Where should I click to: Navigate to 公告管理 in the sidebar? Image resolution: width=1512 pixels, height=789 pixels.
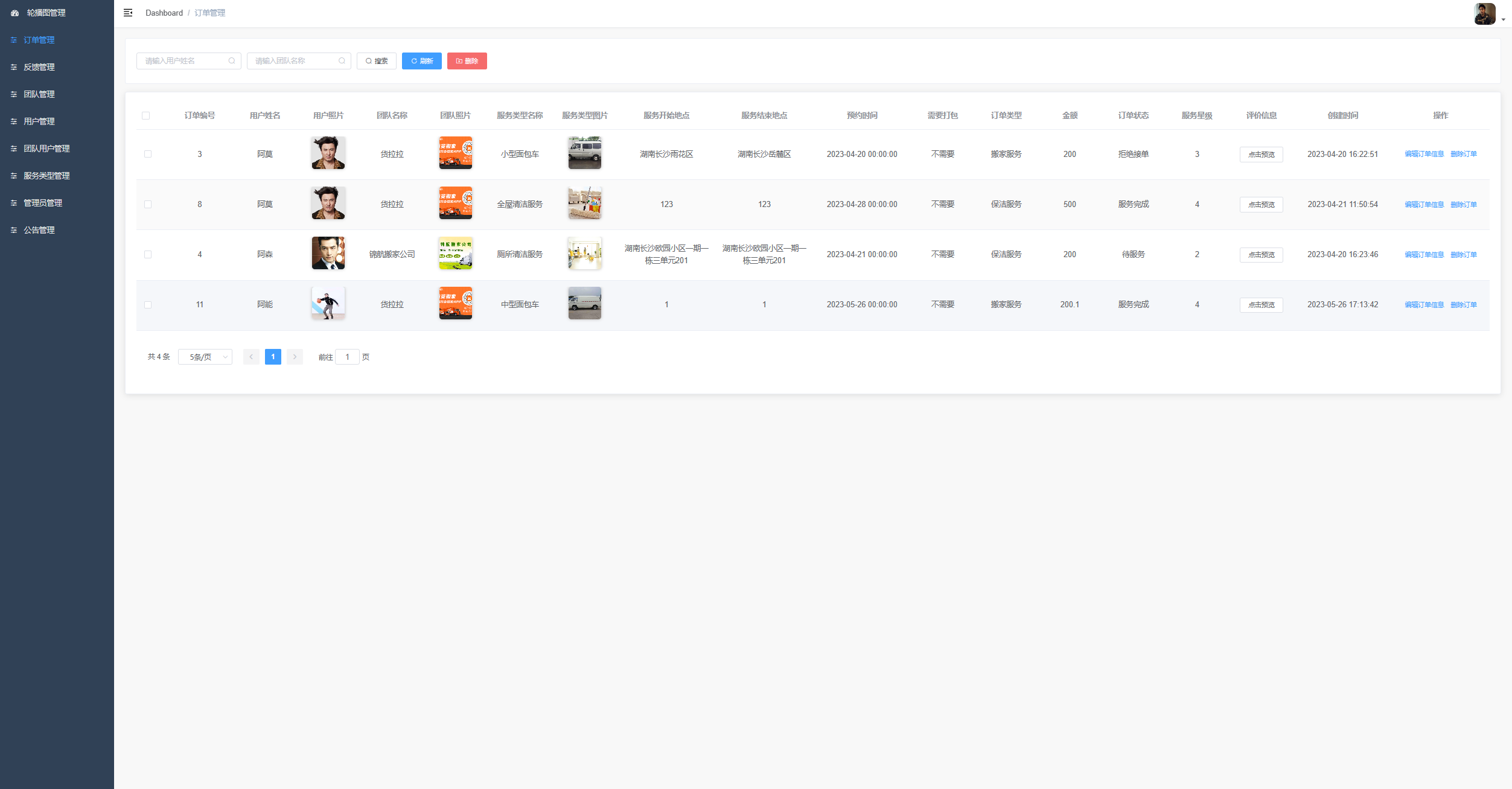point(39,230)
